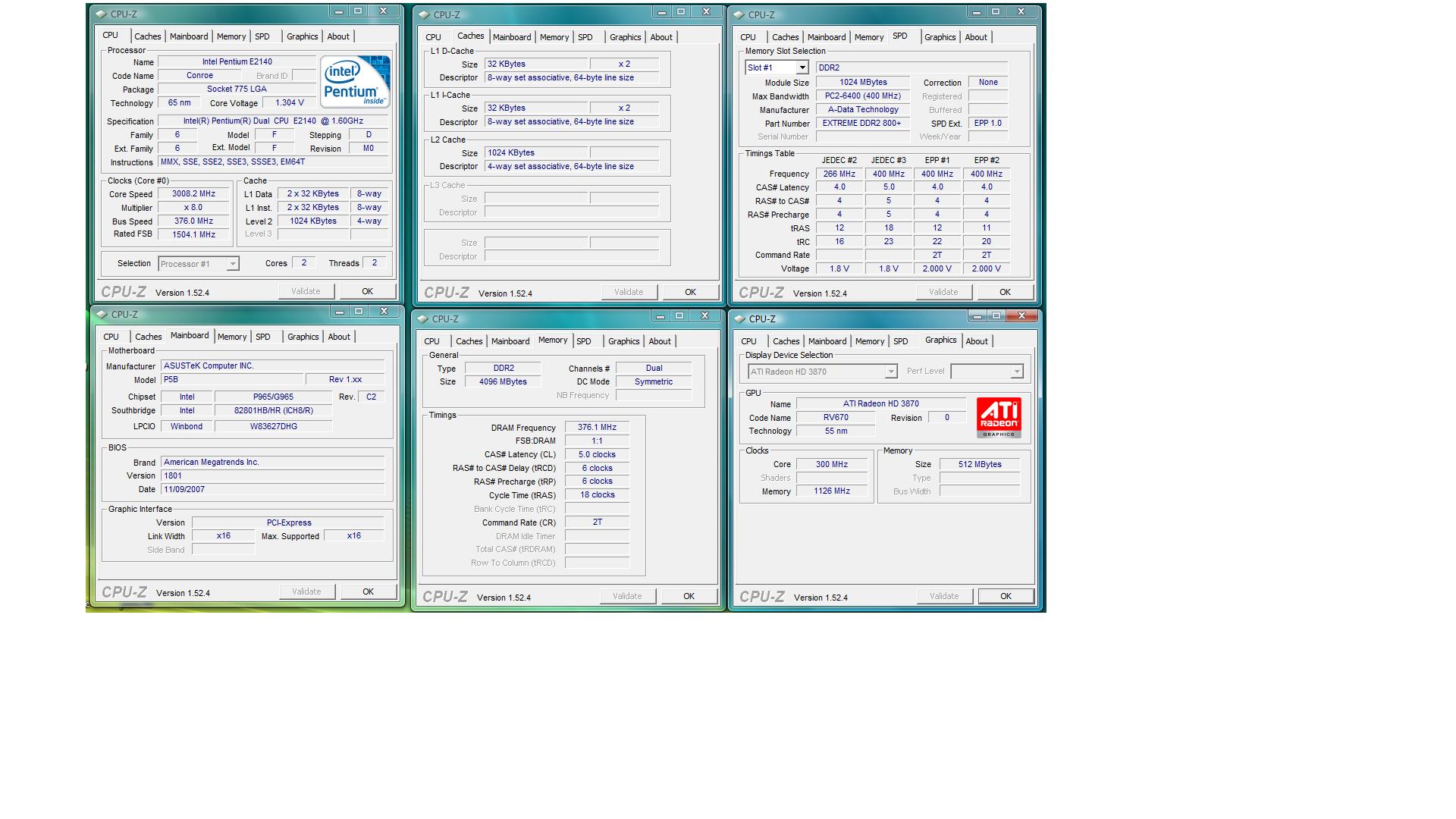Click the ATI Radeon Graphics logo
The image size is (1456, 819).
tap(999, 417)
